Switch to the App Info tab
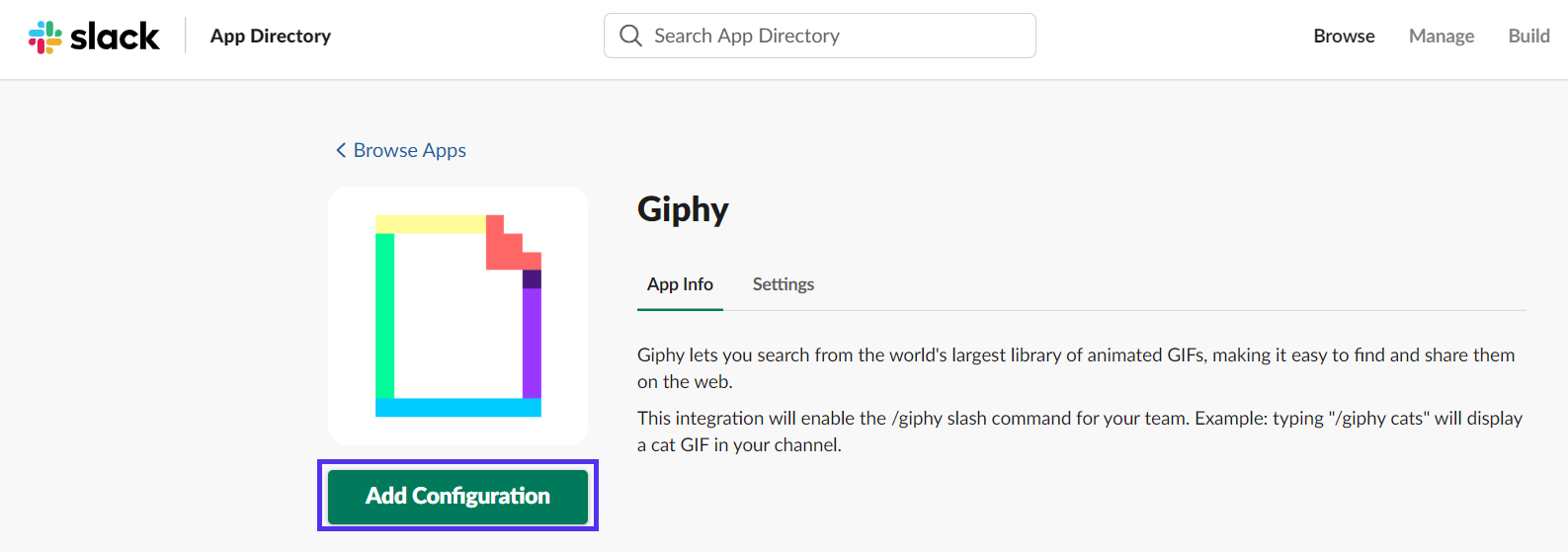Image resolution: width=1568 pixels, height=552 pixels. [680, 284]
